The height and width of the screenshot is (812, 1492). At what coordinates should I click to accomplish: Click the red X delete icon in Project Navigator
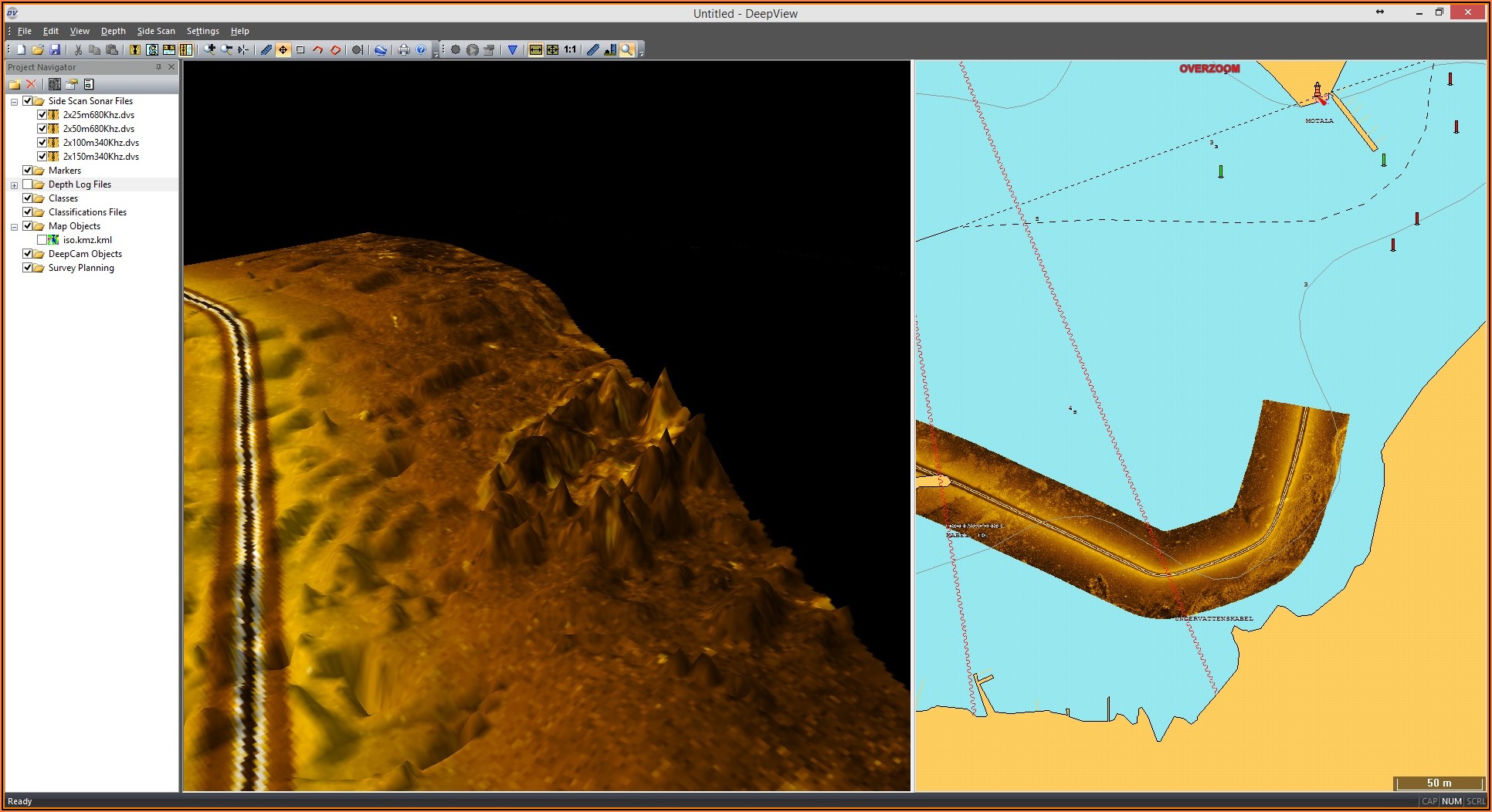tap(32, 84)
